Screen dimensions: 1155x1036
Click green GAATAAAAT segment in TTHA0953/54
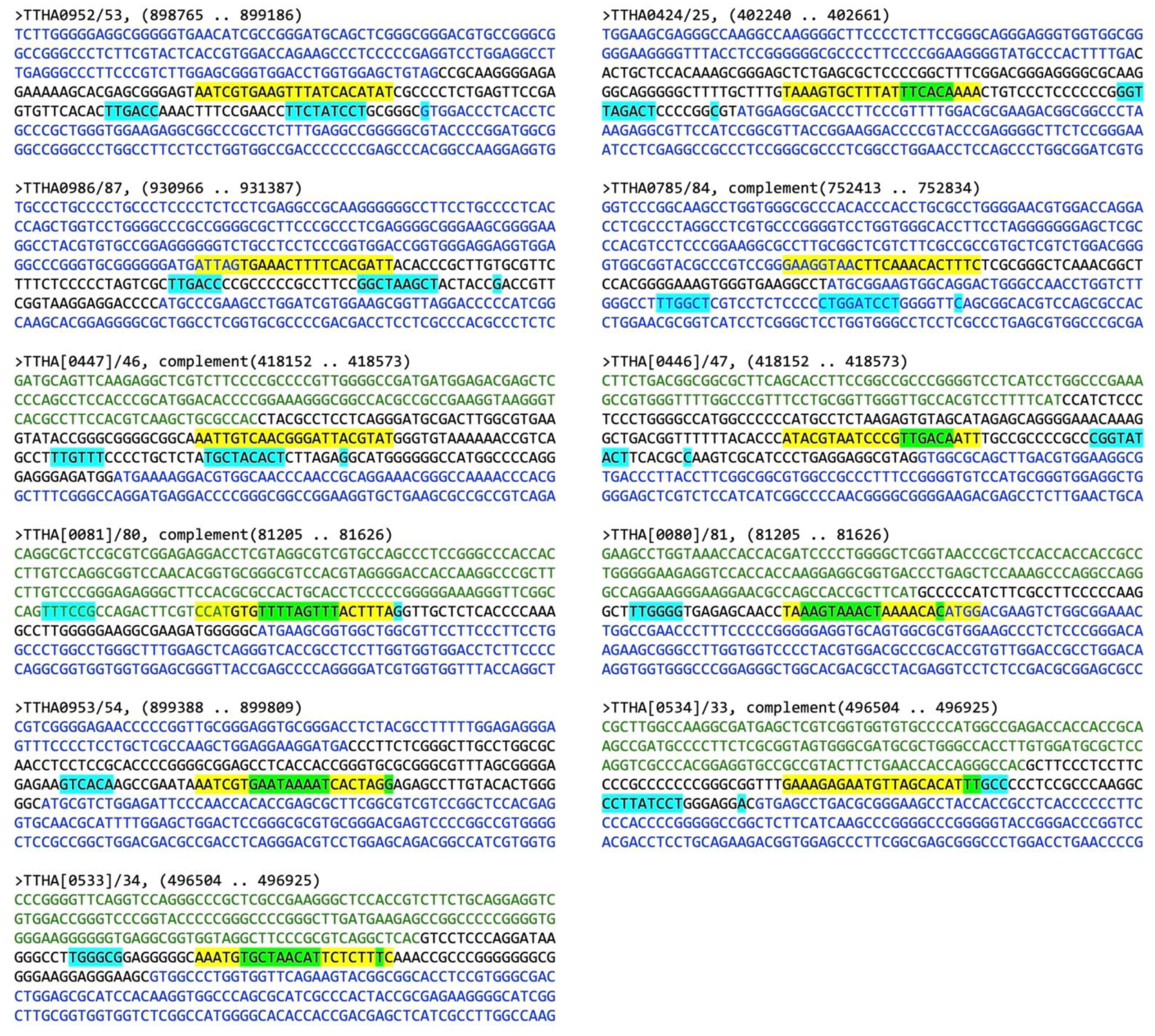click(x=289, y=785)
